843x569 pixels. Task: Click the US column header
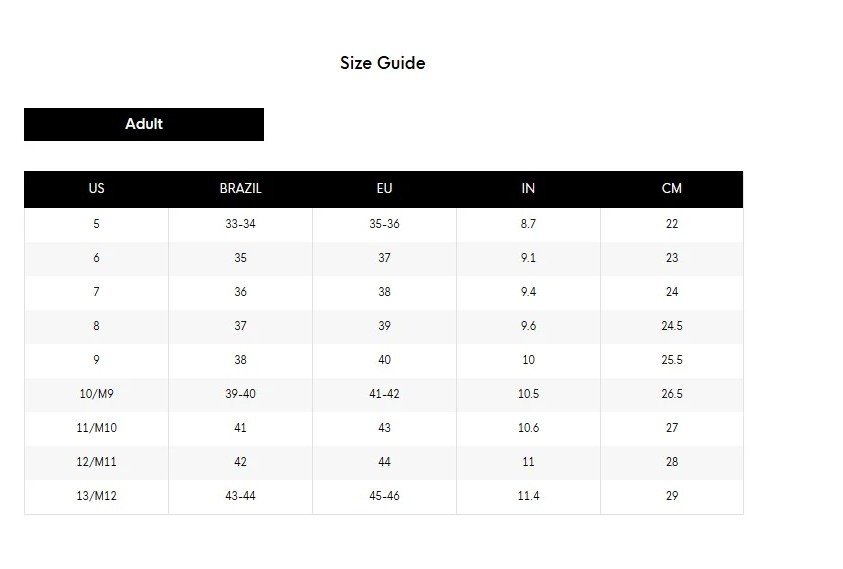[96, 188]
